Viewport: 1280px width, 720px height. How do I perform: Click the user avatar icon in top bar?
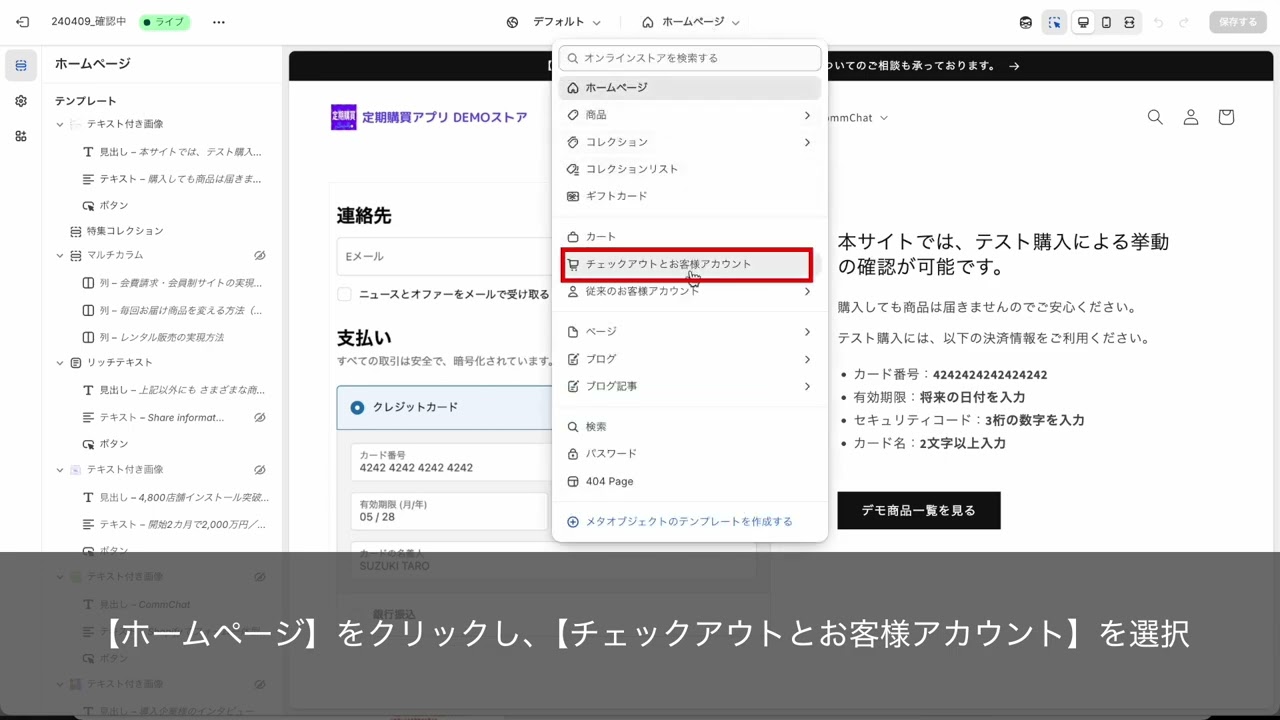[x=1025, y=22]
